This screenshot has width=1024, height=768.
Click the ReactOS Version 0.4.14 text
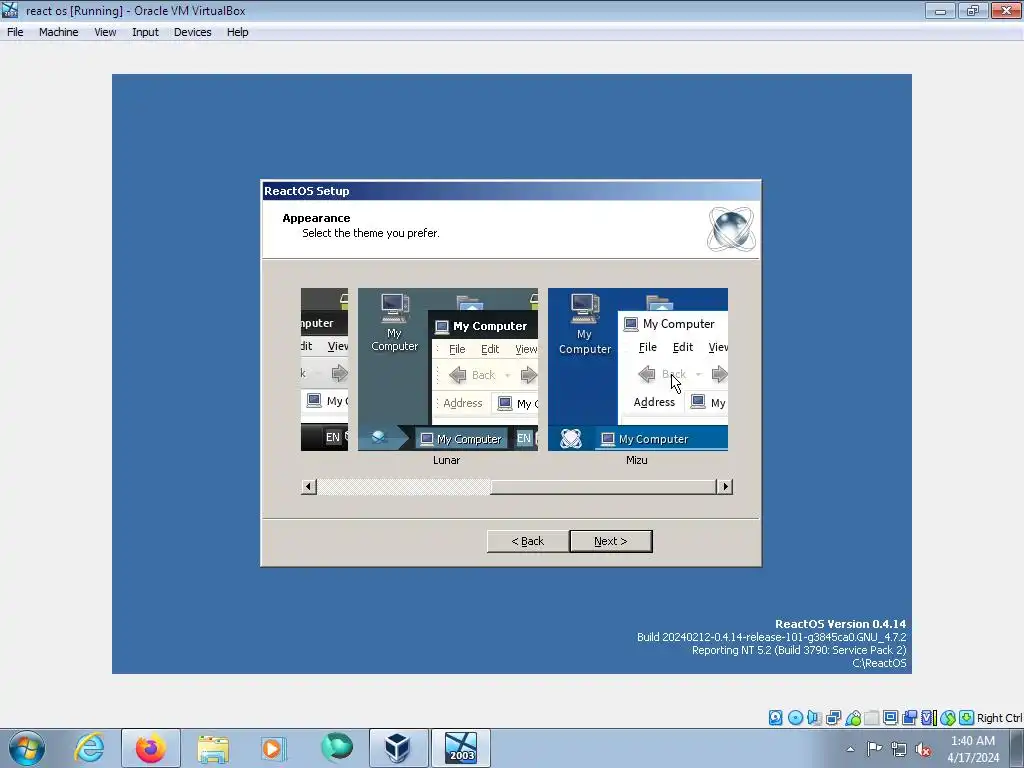click(840, 624)
